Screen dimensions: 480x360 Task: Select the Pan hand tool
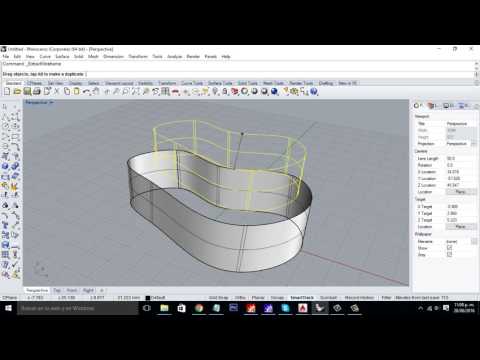coord(96,91)
